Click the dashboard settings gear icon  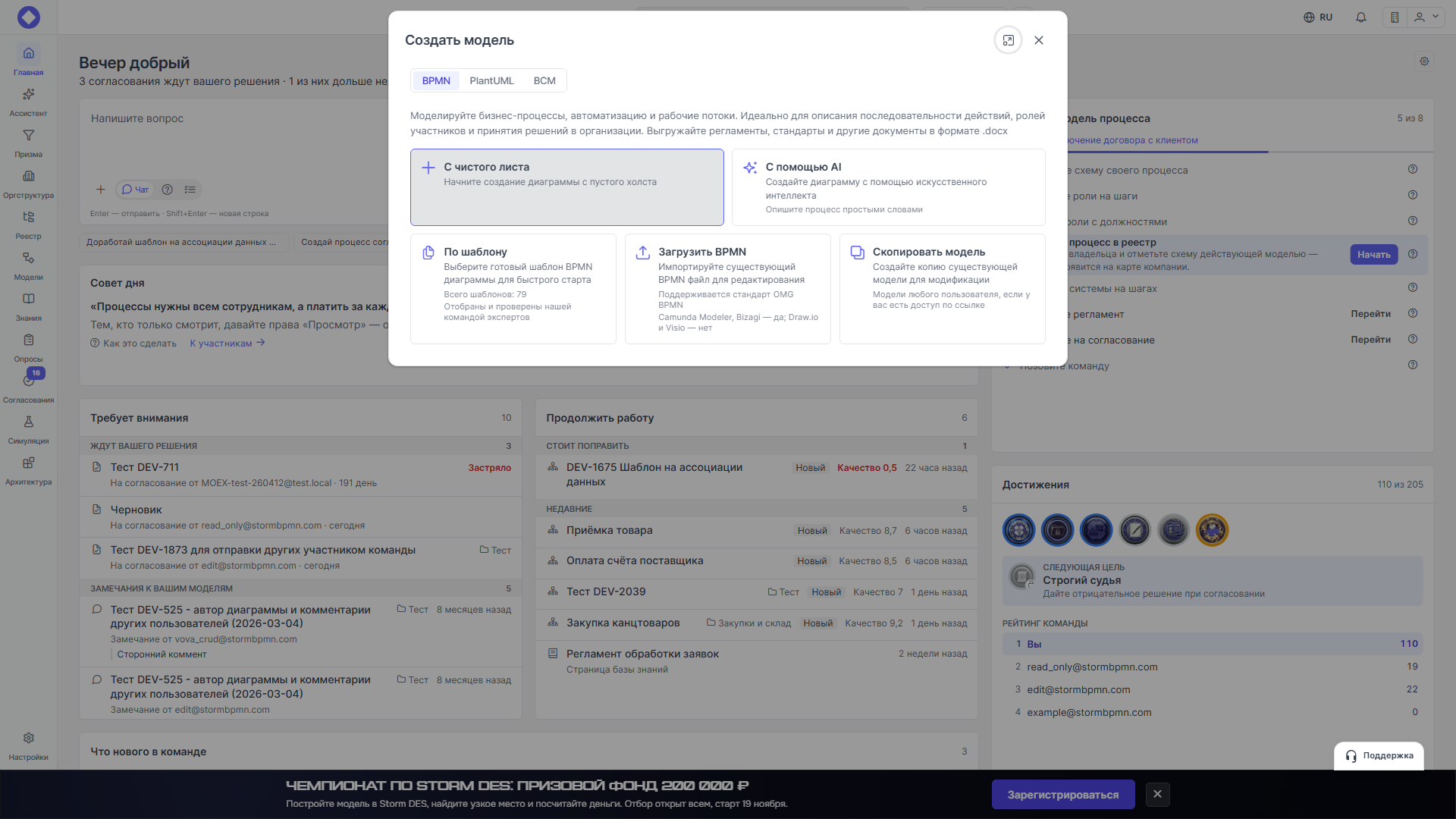click(1424, 61)
